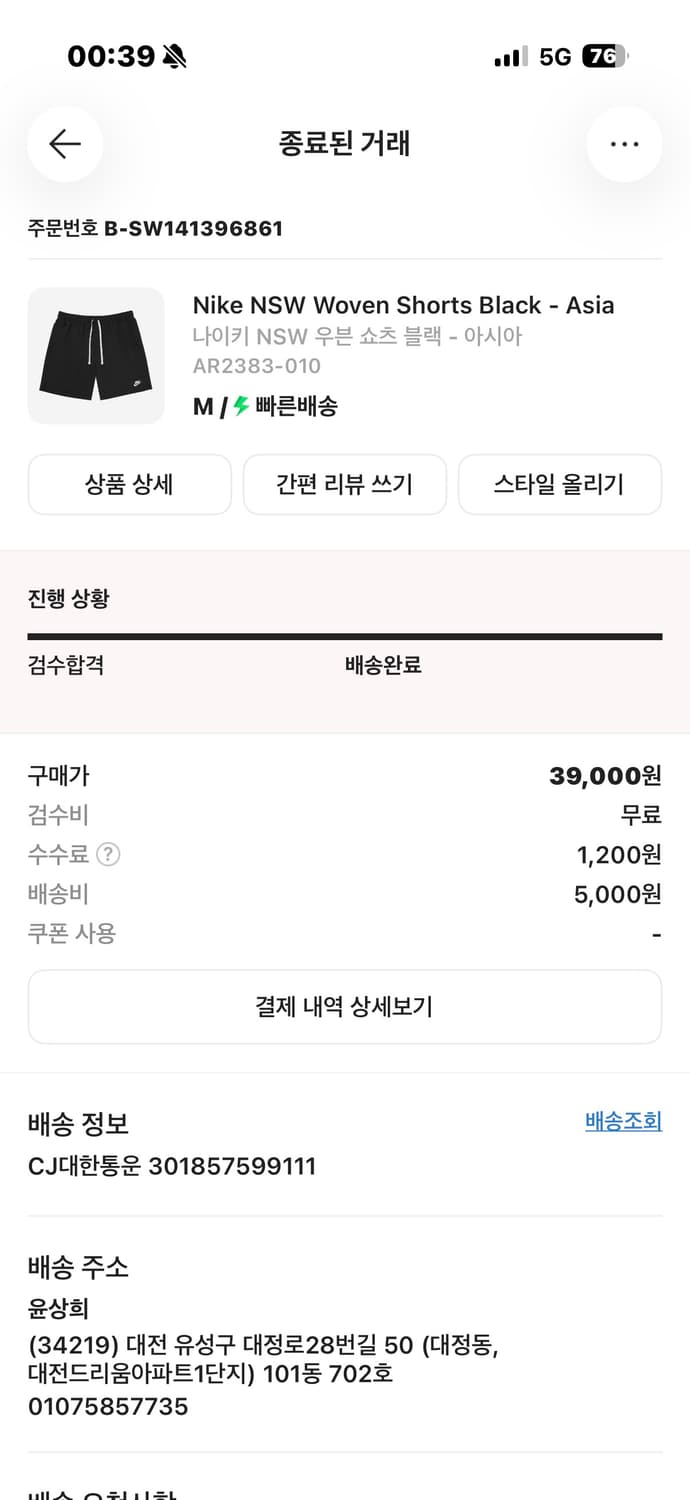This screenshot has width=690, height=1500.
Task: Follow the 배송조회 tracking link
Action: (x=623, y=1121)
